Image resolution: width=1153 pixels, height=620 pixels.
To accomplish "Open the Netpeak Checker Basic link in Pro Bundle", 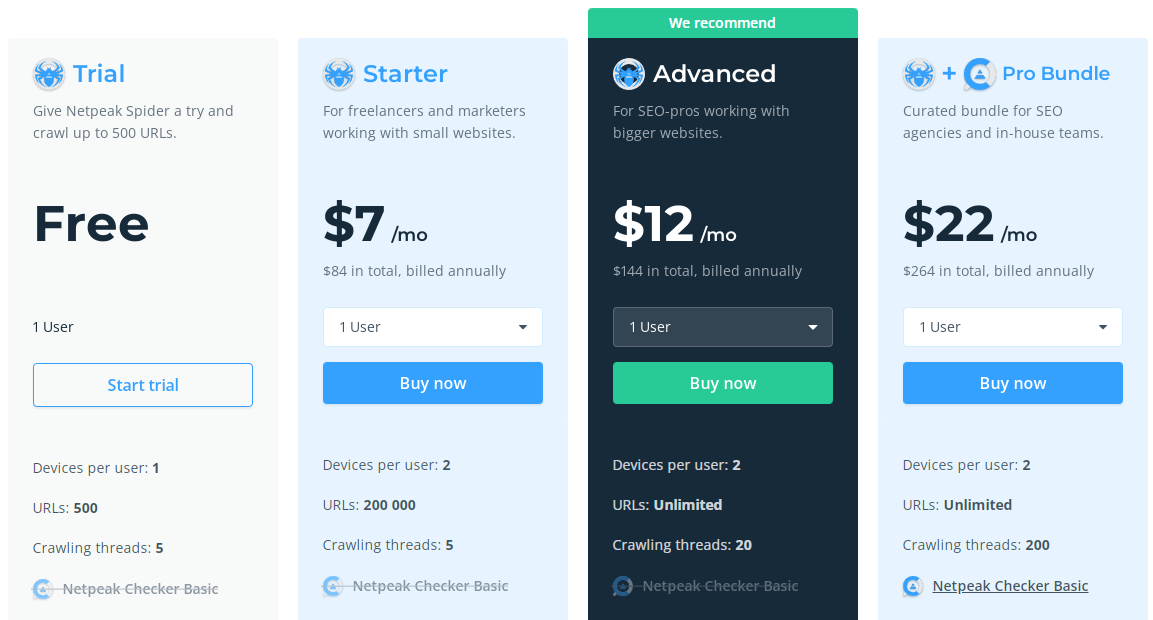I will (x=1010, y=586).
